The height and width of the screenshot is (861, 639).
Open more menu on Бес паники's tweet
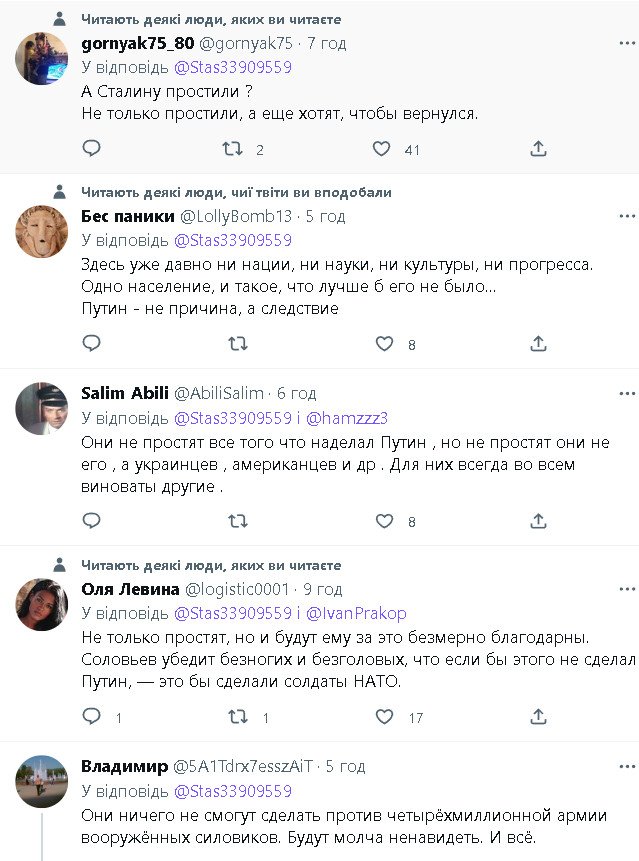626,216
